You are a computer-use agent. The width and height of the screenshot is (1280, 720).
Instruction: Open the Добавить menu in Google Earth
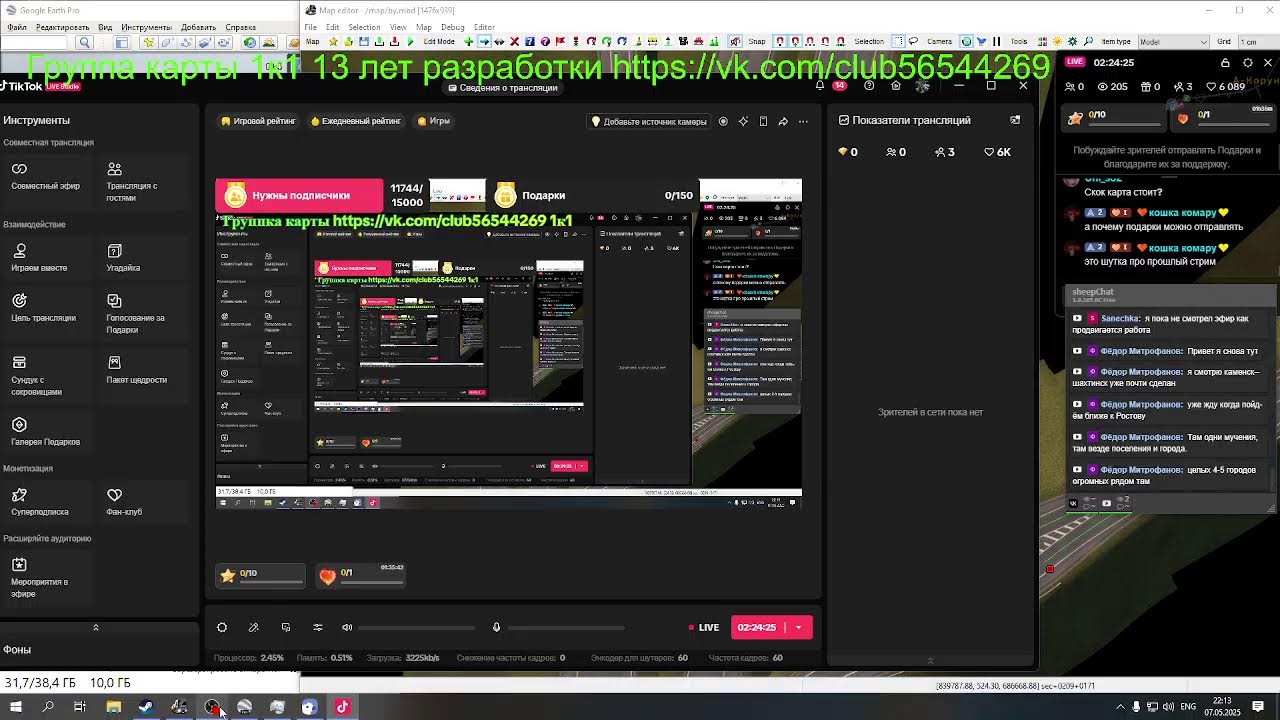pos(199,27)
